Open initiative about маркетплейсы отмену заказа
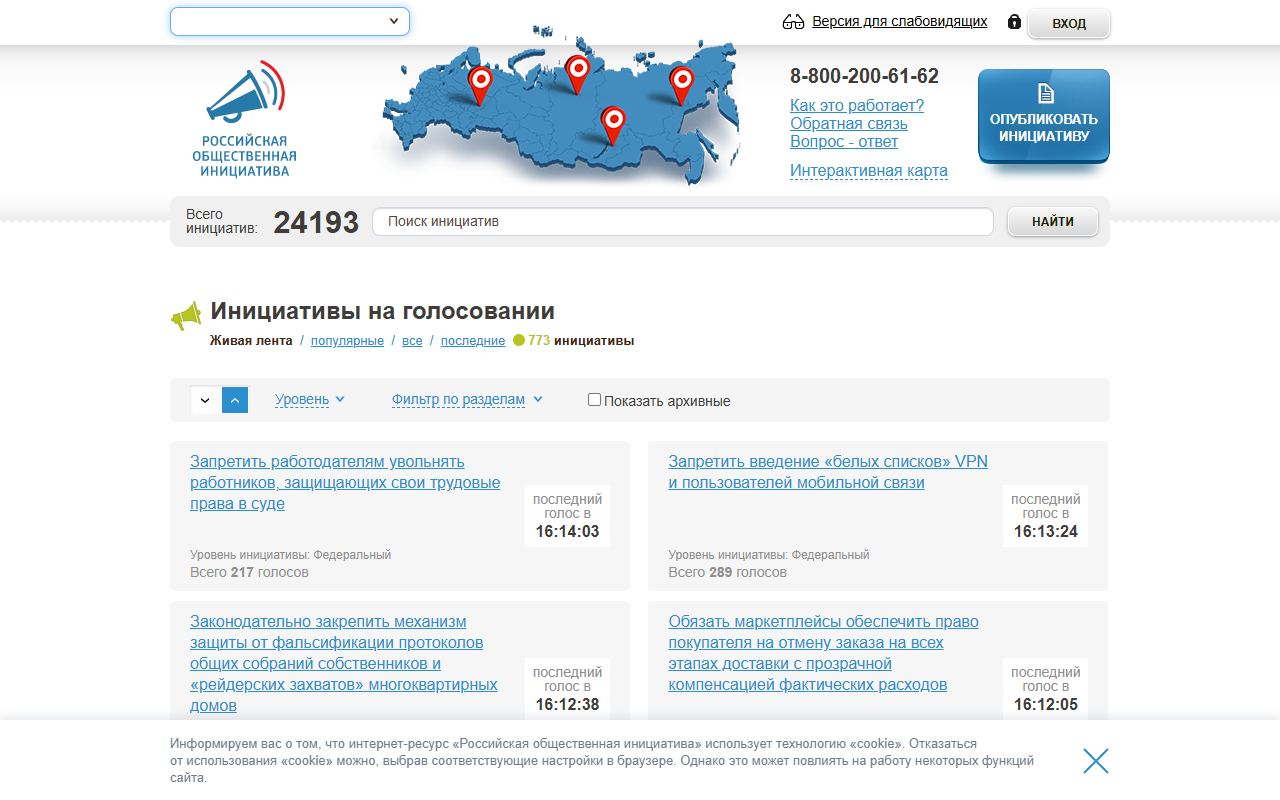 click(x=824, y=653)
